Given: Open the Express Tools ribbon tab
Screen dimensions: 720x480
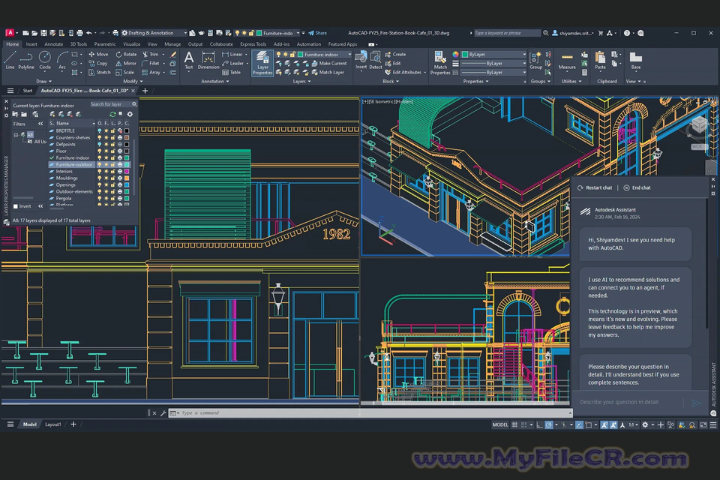Looking at the screenshot, I should 253,44.
